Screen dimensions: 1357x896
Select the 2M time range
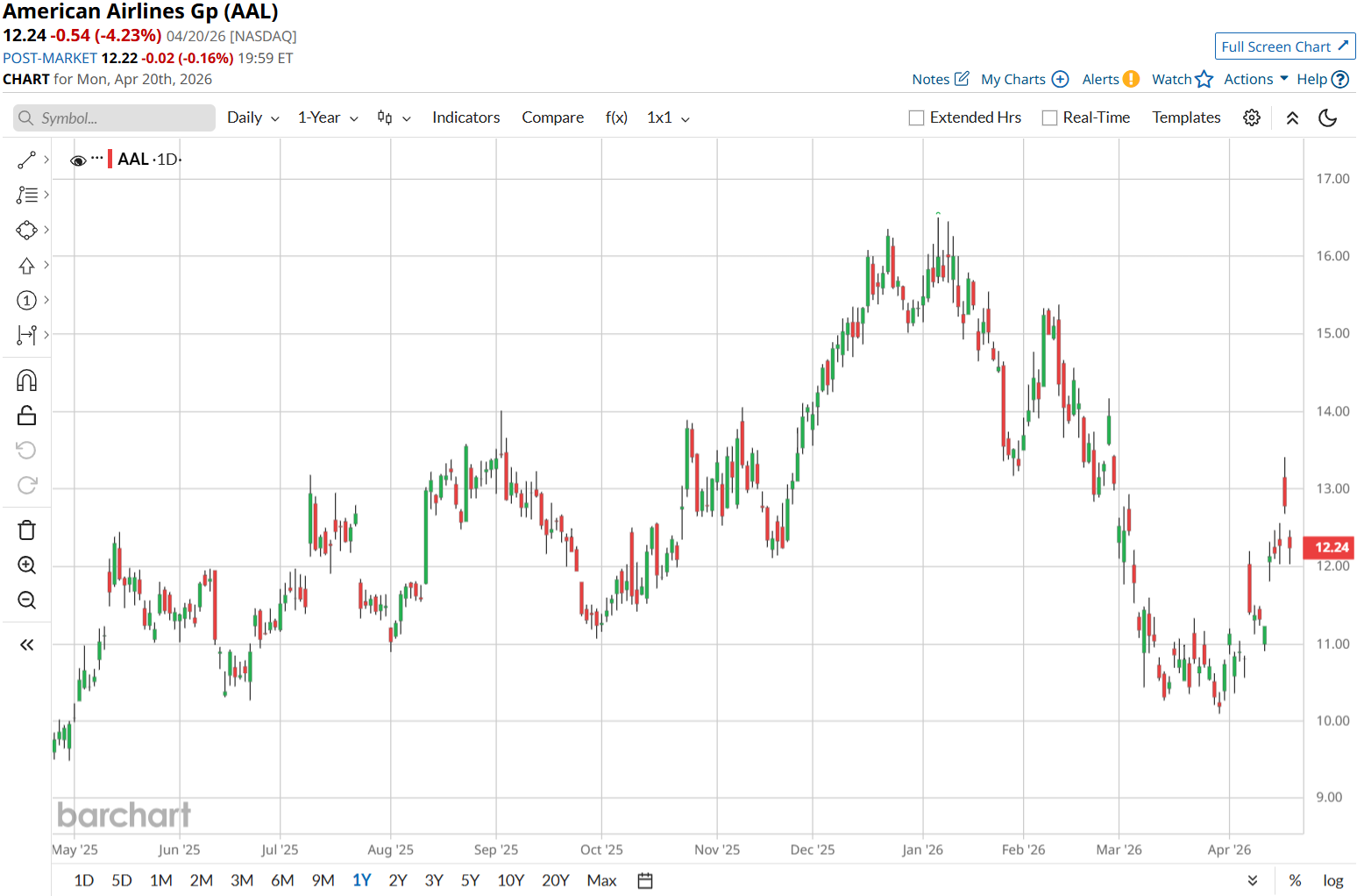[x=202, y=880]
